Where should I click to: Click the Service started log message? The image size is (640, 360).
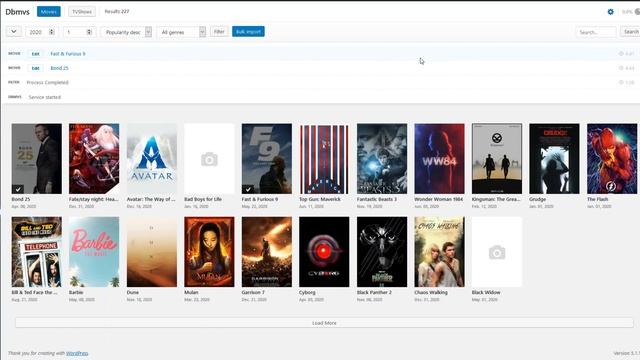pyautogui.click(x=45, y=97)
